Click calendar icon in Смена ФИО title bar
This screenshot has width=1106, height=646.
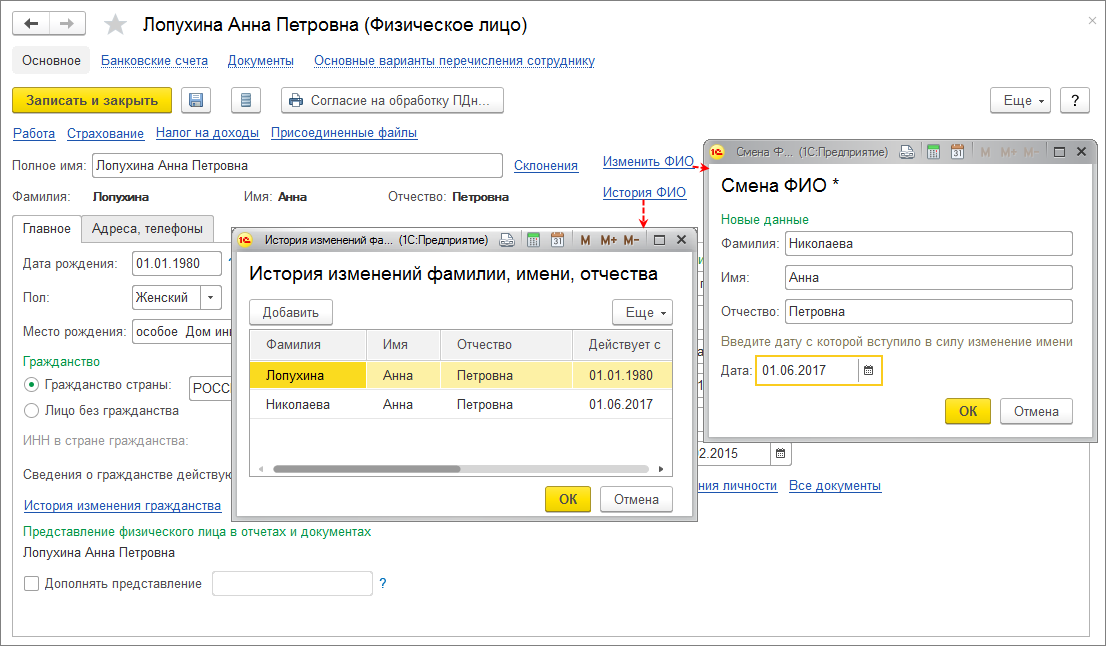pyautogui.click(x=957, y=152)
